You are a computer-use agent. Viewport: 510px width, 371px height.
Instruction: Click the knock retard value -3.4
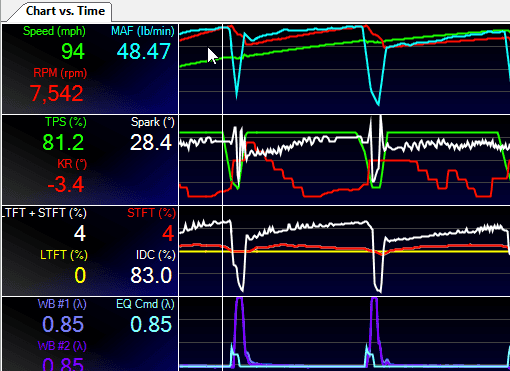[66, 184]
